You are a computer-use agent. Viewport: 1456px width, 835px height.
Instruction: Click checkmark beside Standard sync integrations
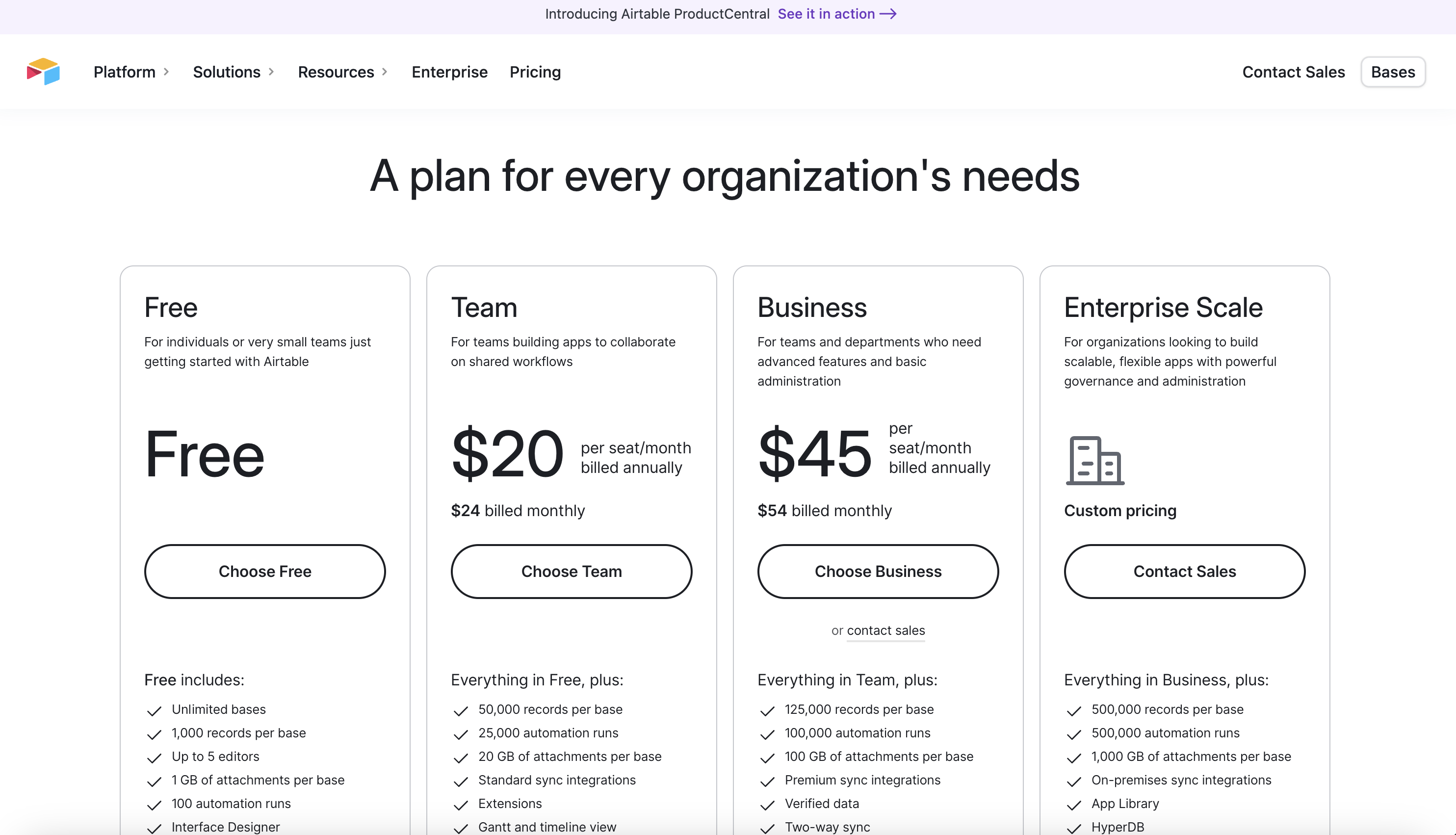point(461,782)
